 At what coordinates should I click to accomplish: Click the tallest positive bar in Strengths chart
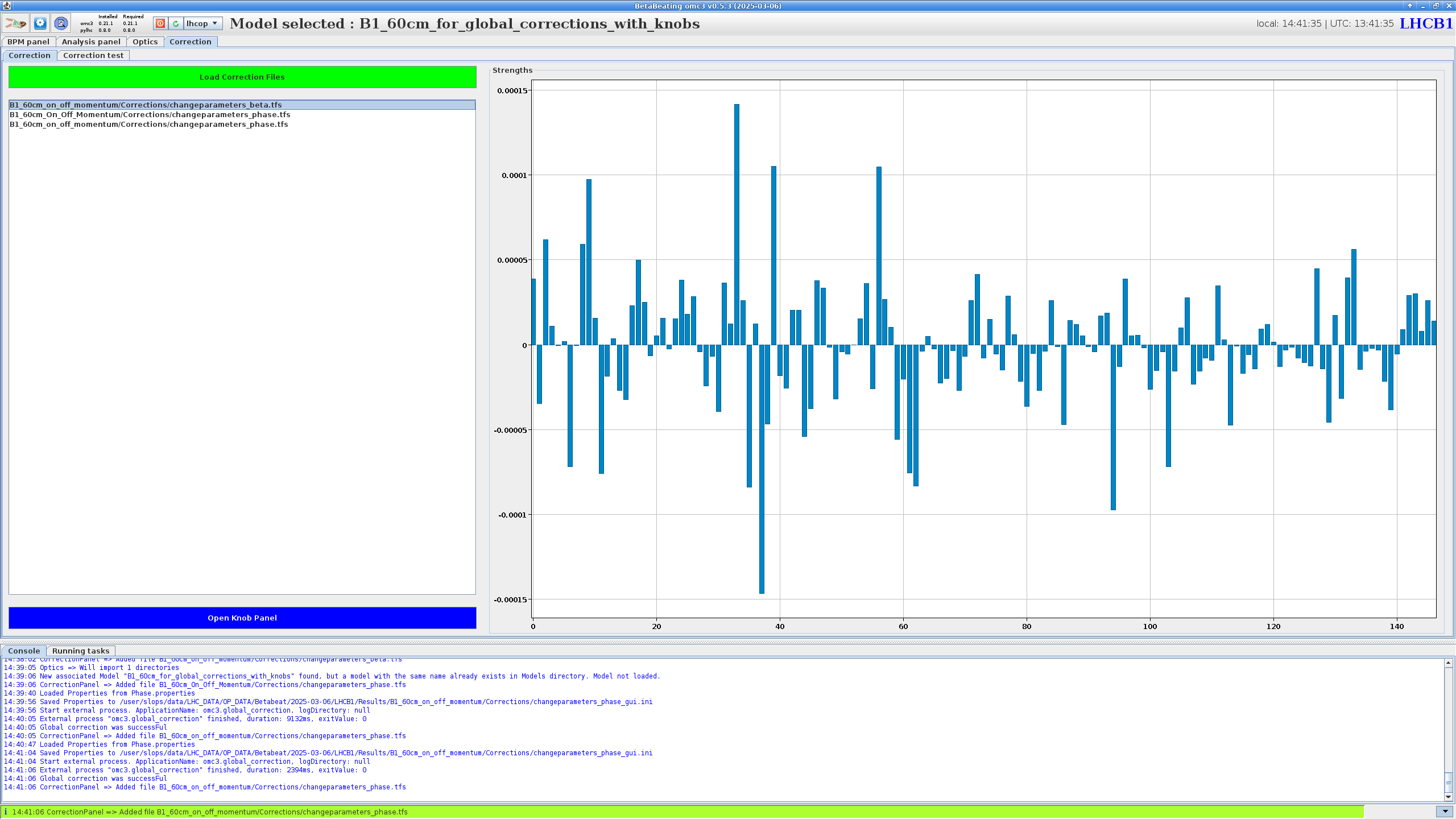pos(737,225)
